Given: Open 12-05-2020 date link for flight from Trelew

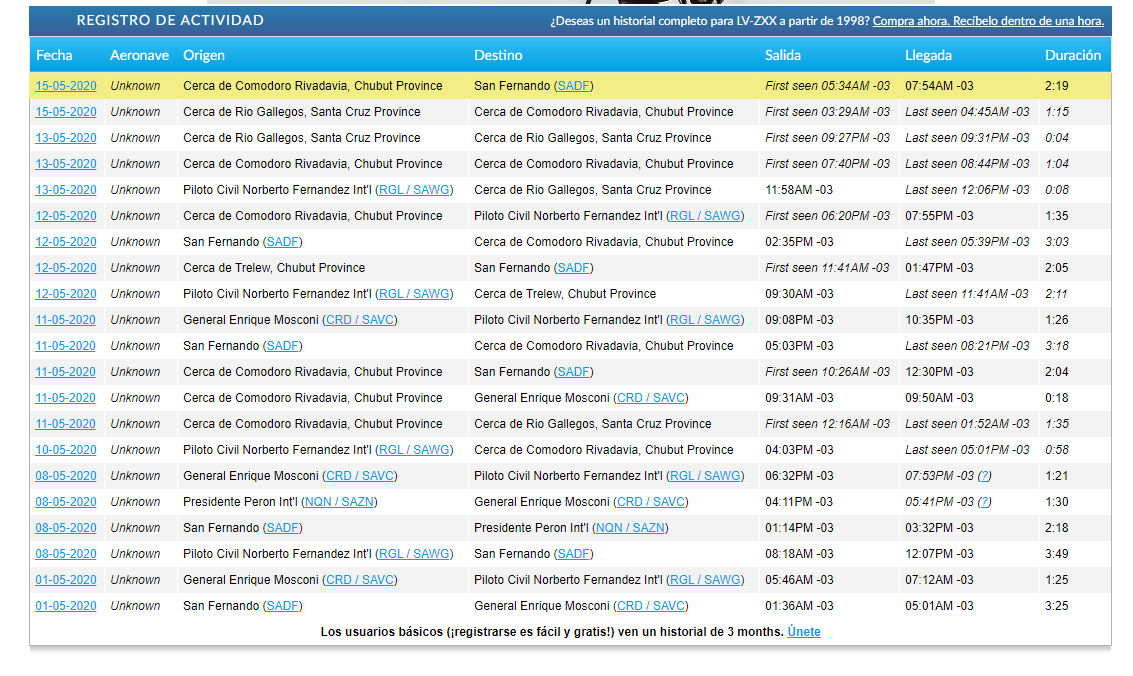Looking at the screenshot, I should click(x=66, y=268).
